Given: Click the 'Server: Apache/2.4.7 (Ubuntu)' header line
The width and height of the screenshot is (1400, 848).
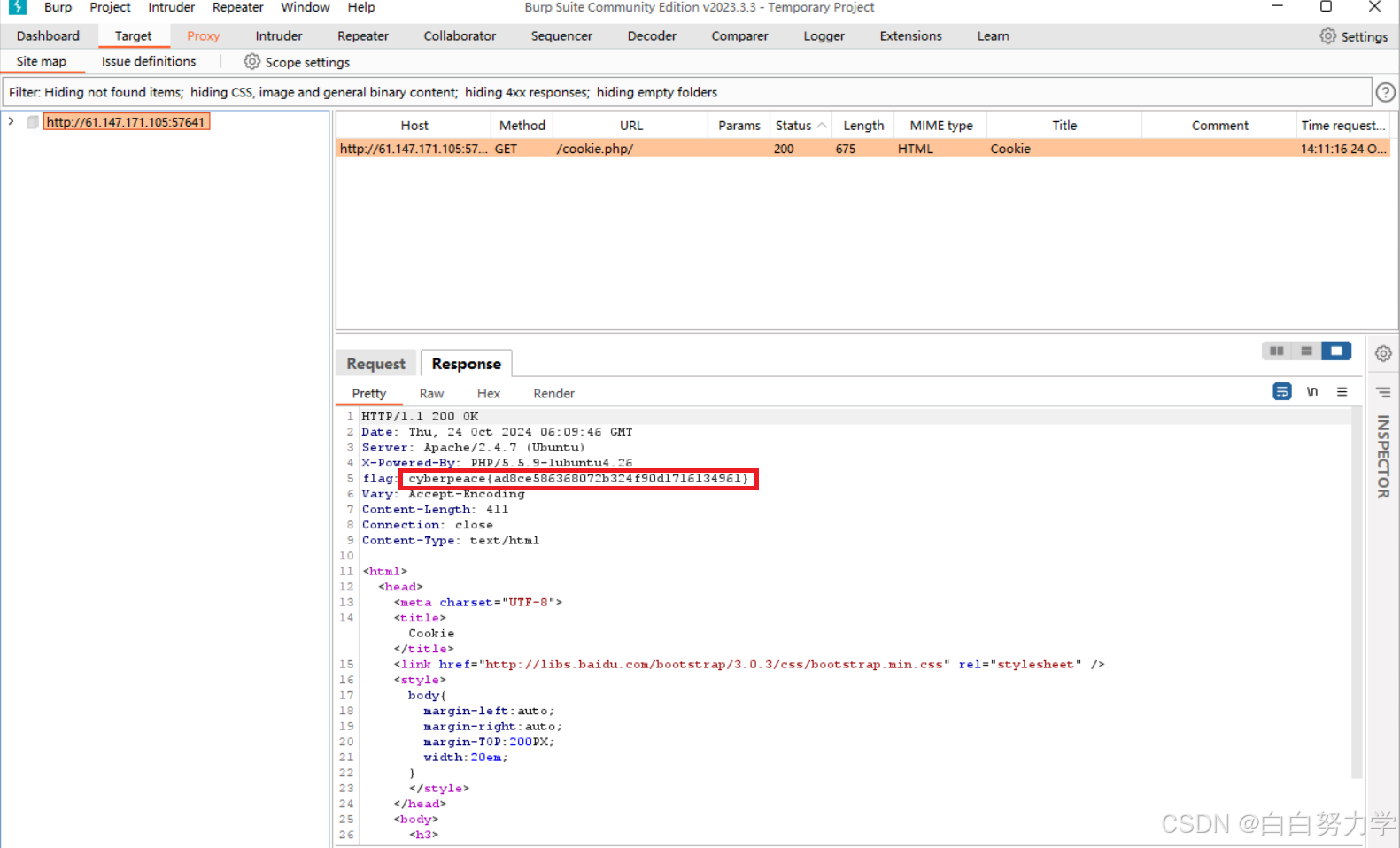Looking at the screenshot, I should 473,448.
